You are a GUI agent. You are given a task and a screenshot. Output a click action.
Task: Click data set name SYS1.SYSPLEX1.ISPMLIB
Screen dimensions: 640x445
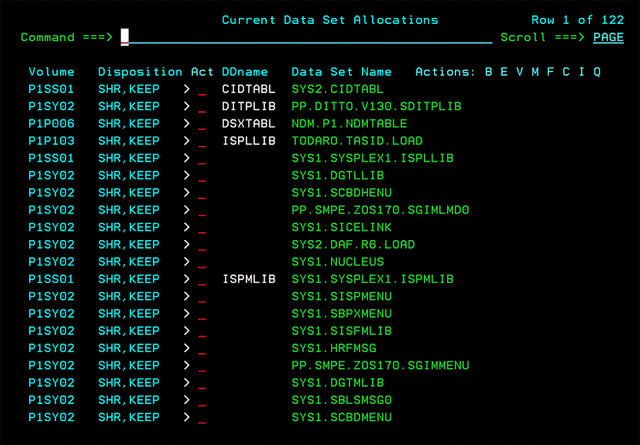tap(373, 279)
